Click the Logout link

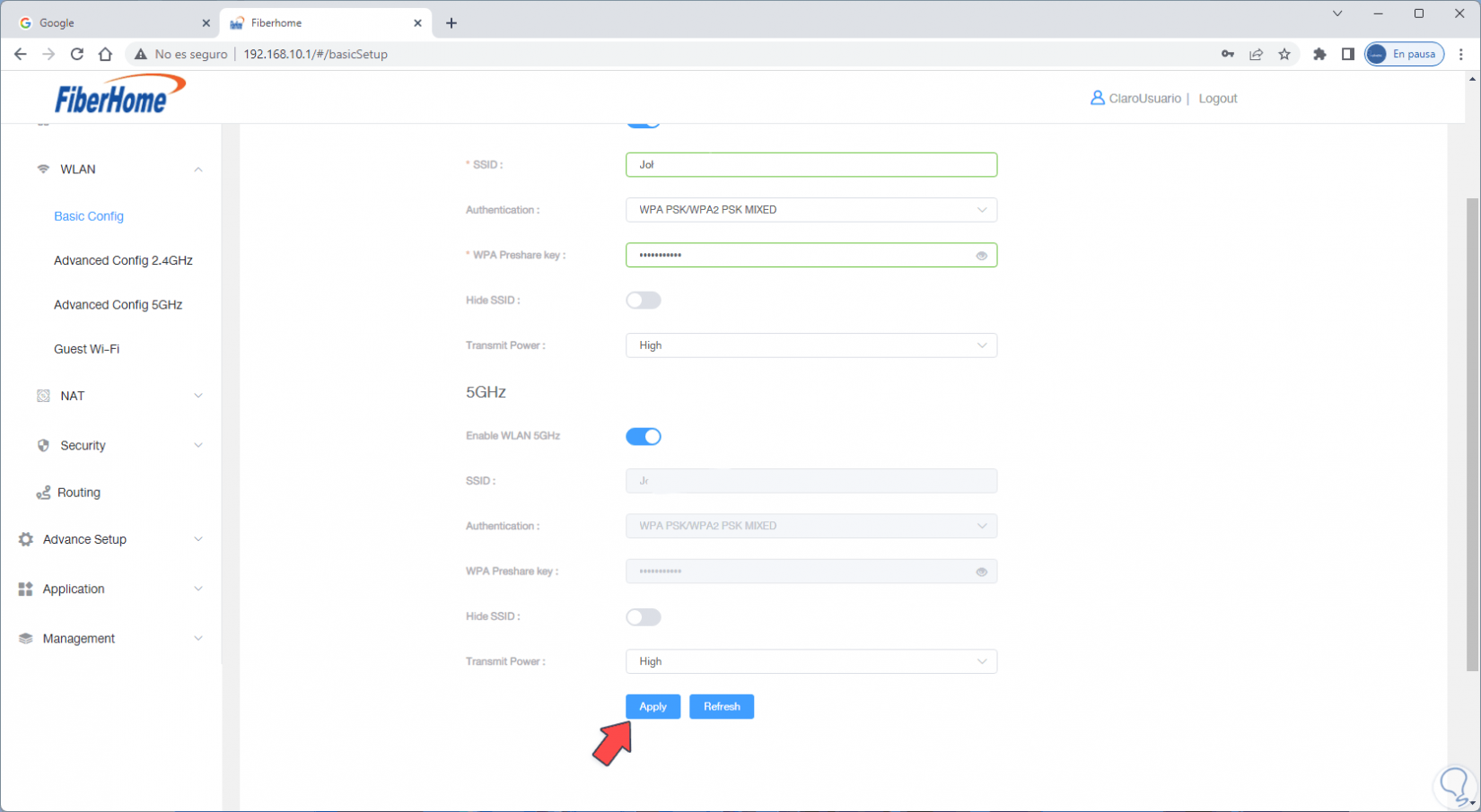click(1217, 99)
